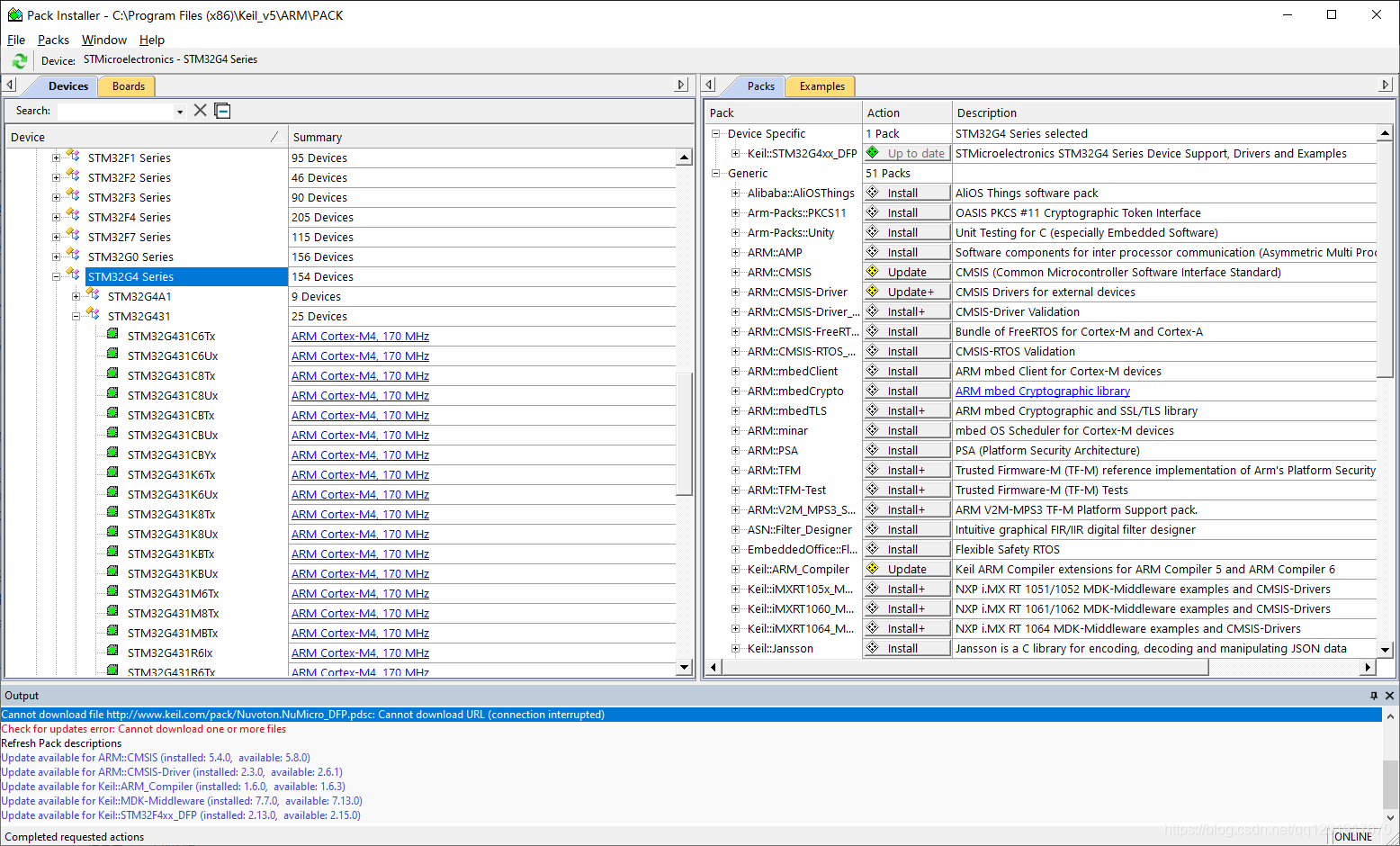The width and height of the screenshot is (1400, 846).
Task: Click STM32G431M6Tx chip icon
Action: pyautogui.click(x=112, y=591)
